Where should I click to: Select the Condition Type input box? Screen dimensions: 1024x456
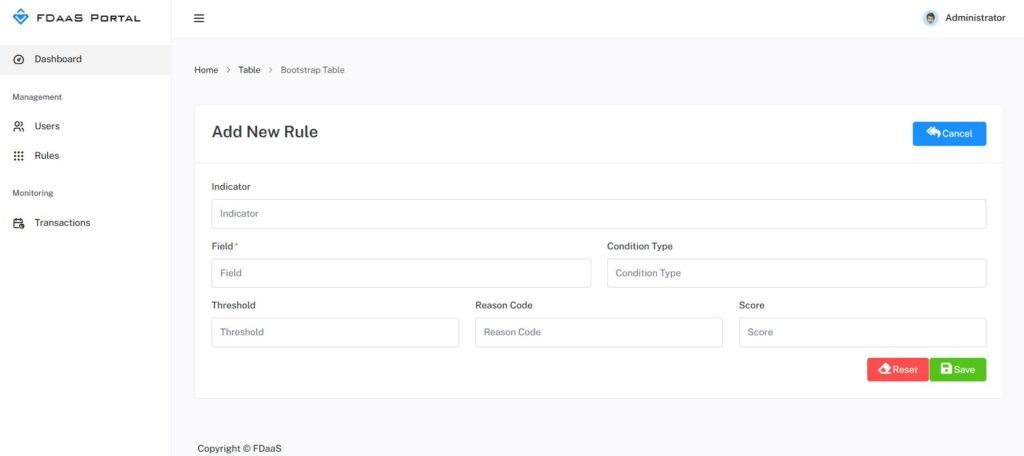point(796,273)
